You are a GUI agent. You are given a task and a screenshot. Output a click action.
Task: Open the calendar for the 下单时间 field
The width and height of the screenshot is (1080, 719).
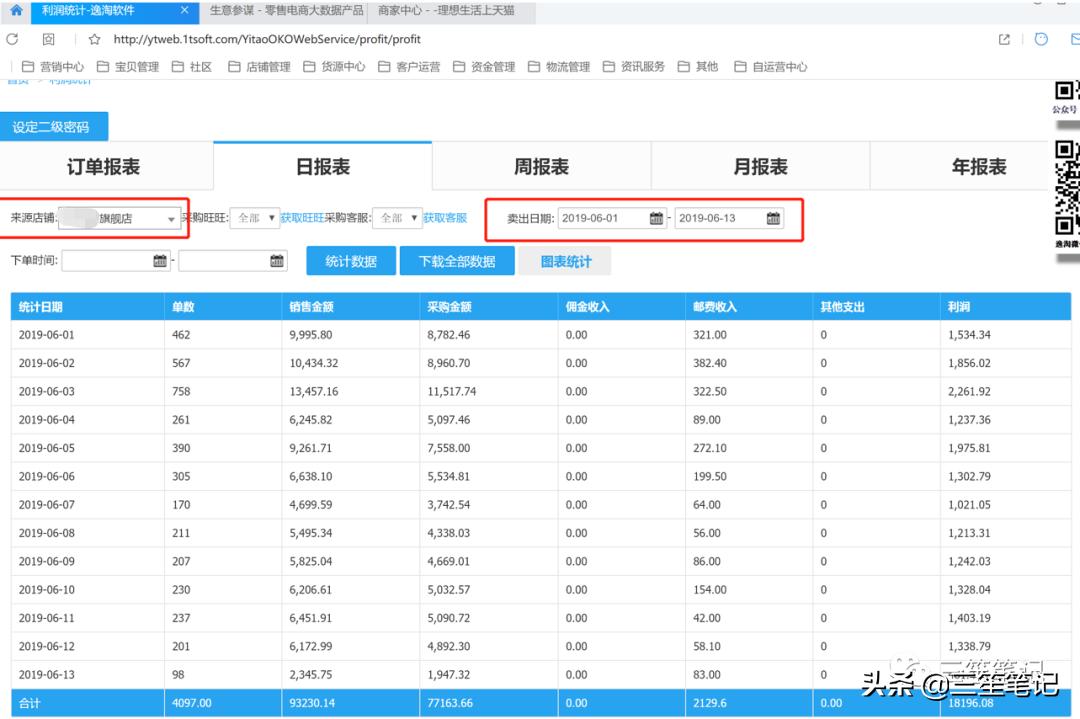(x=160, y=260)
